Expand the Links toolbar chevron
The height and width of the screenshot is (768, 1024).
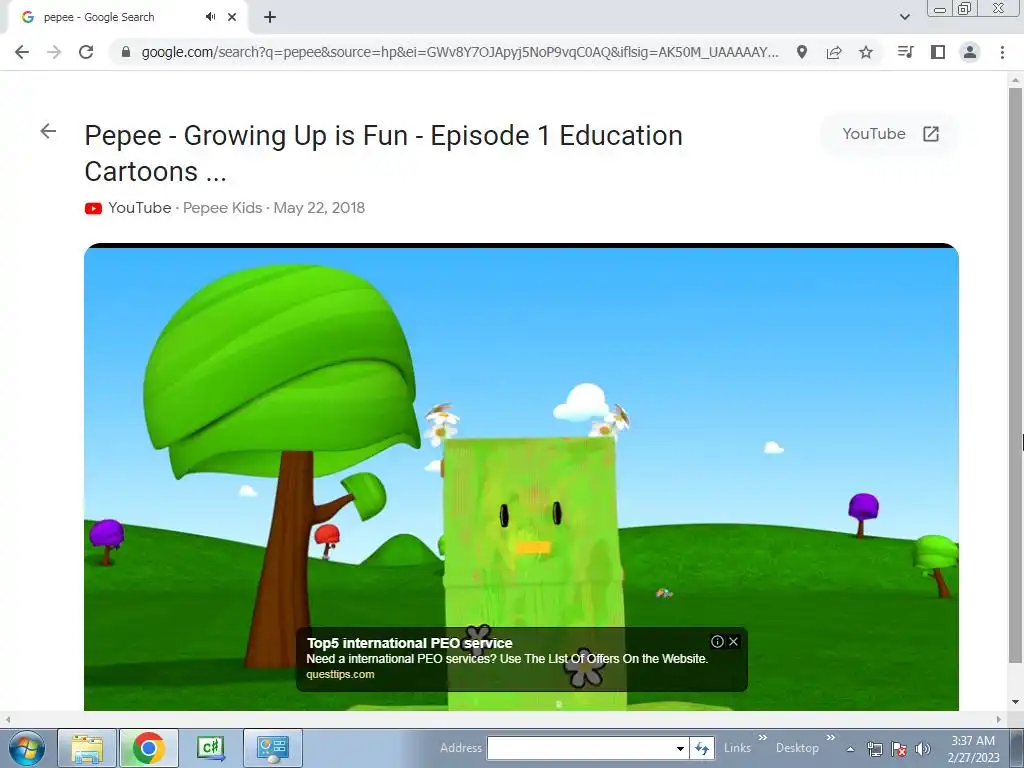pos(762,738)
